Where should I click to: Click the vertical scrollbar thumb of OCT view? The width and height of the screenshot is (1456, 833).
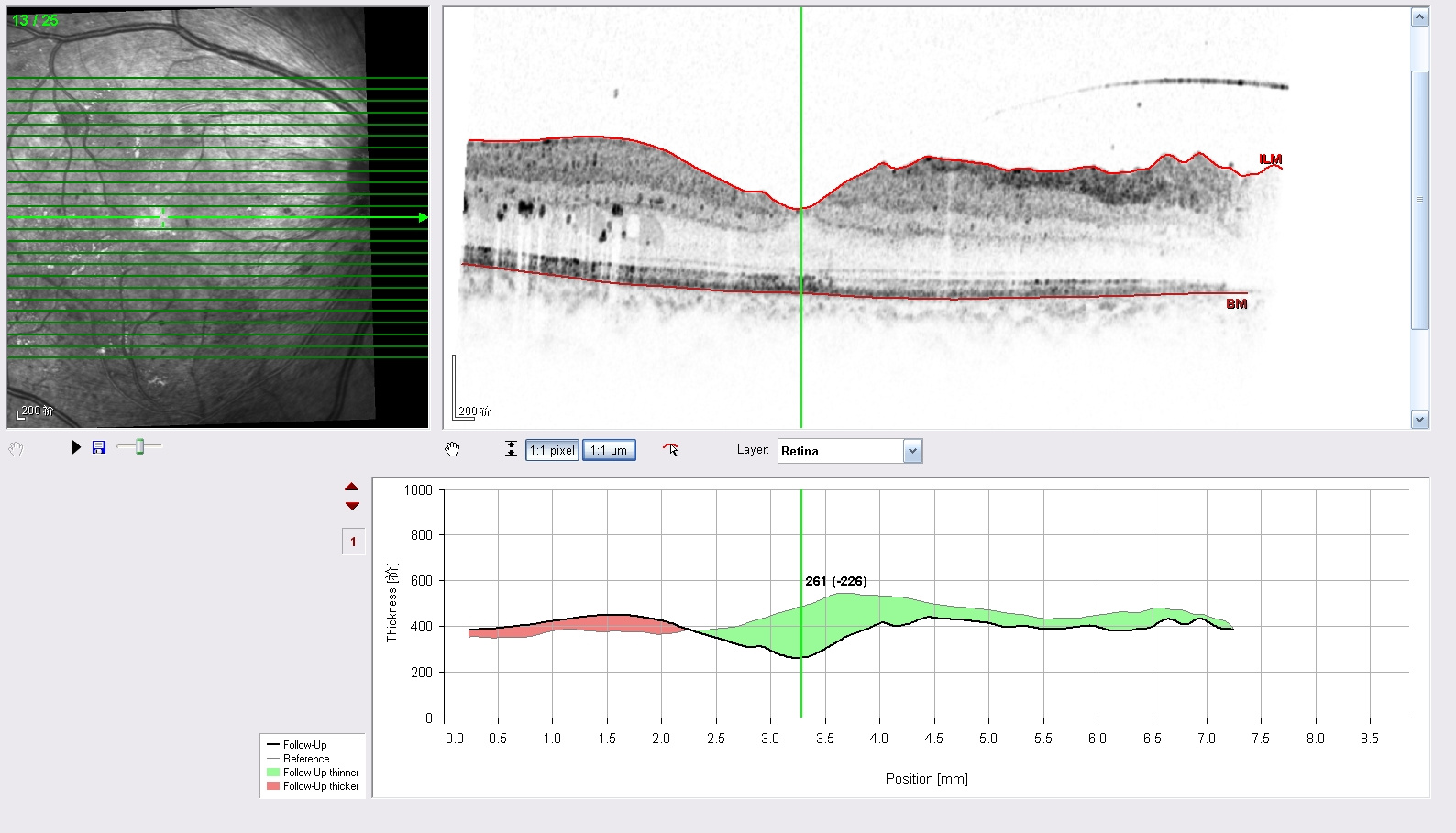[1419, 200]
